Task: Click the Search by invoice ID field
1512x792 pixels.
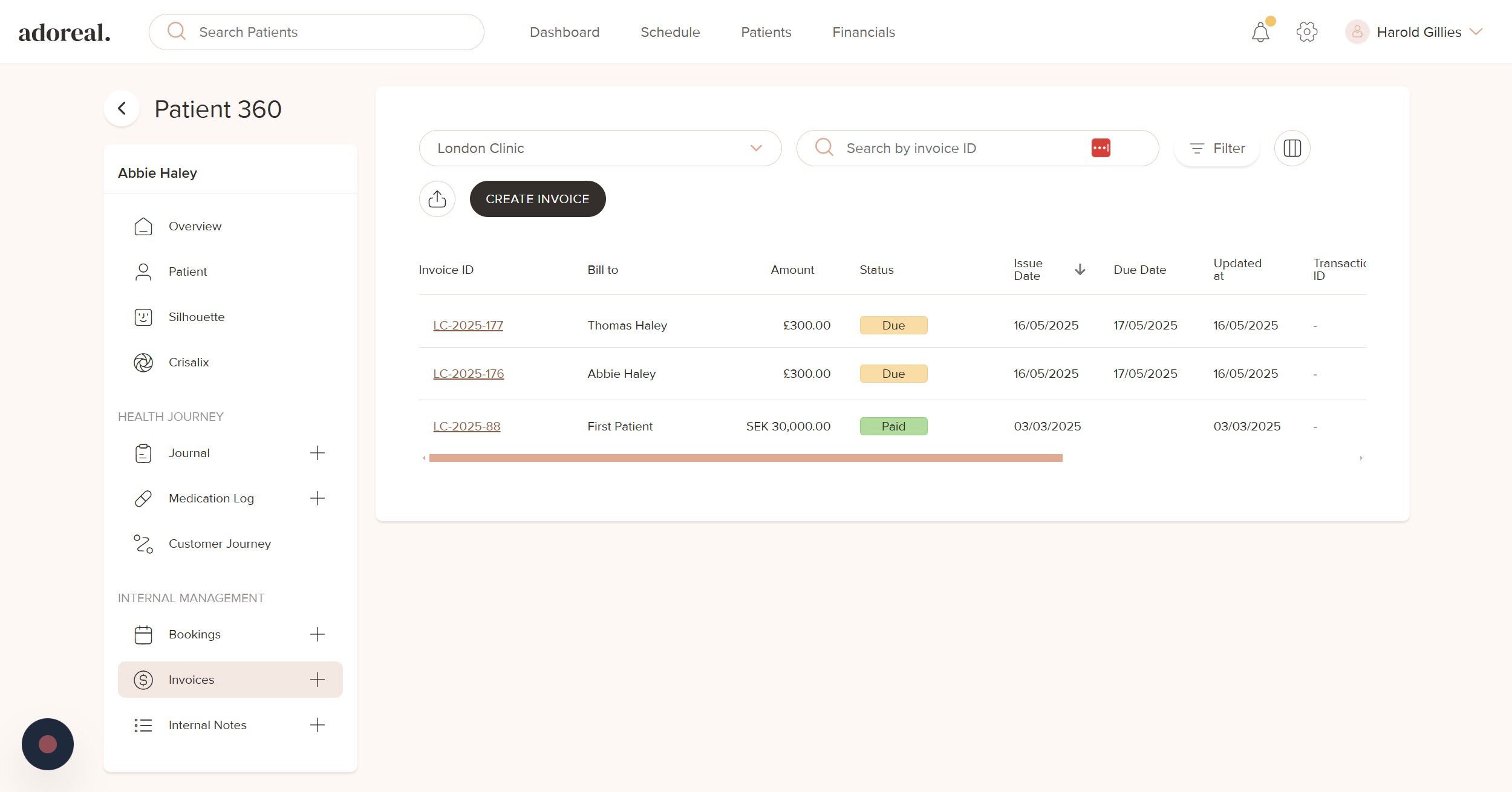Action: (962, 148)
